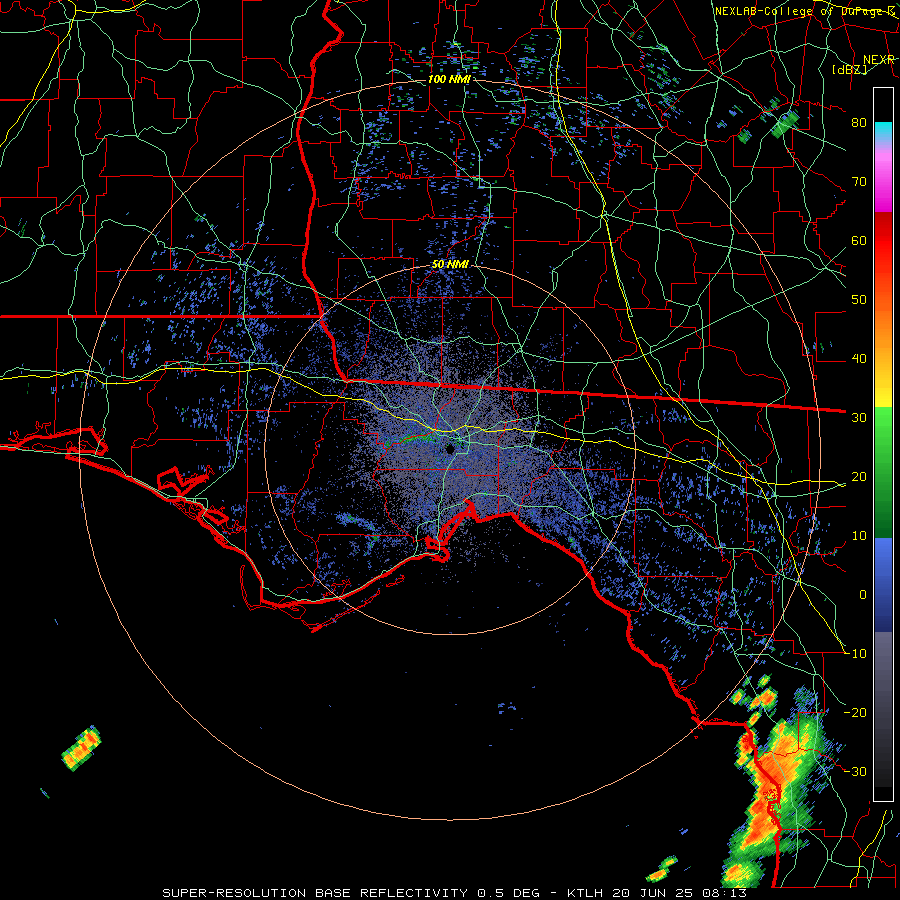Click the isolated storm cell over the southwest Gulf

click(x=81, y=748)
